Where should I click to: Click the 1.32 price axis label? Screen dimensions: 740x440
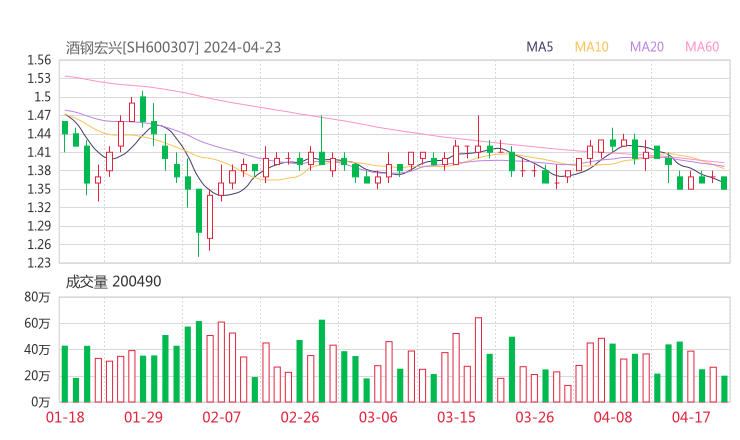[x=39, y=207]
